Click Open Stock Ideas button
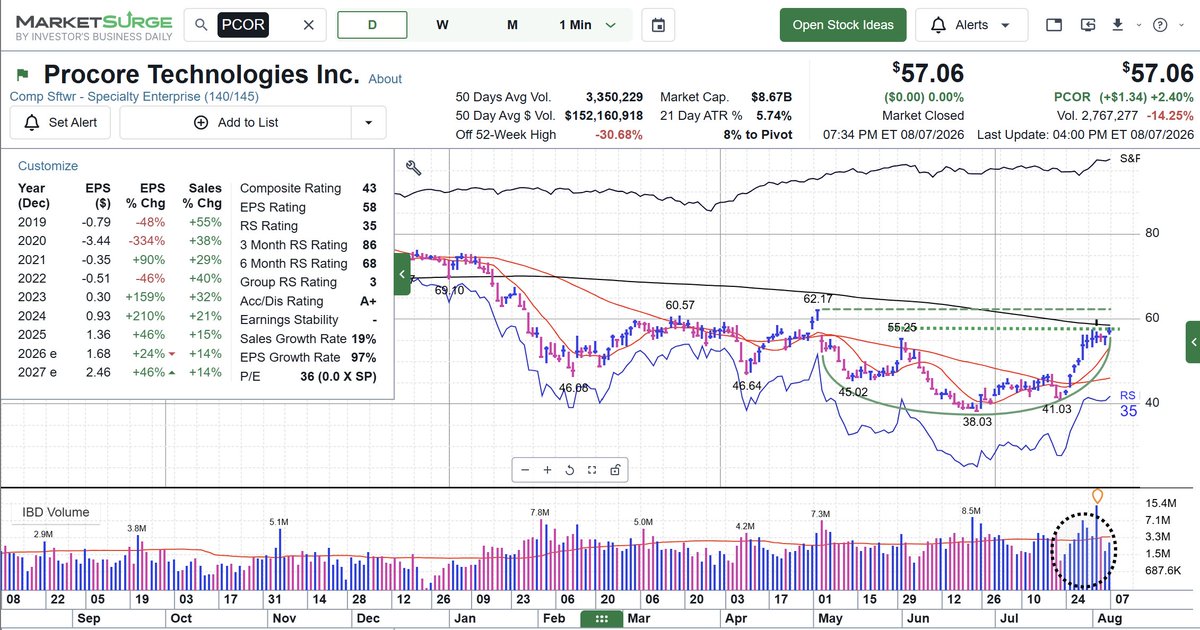 point(843,25)
